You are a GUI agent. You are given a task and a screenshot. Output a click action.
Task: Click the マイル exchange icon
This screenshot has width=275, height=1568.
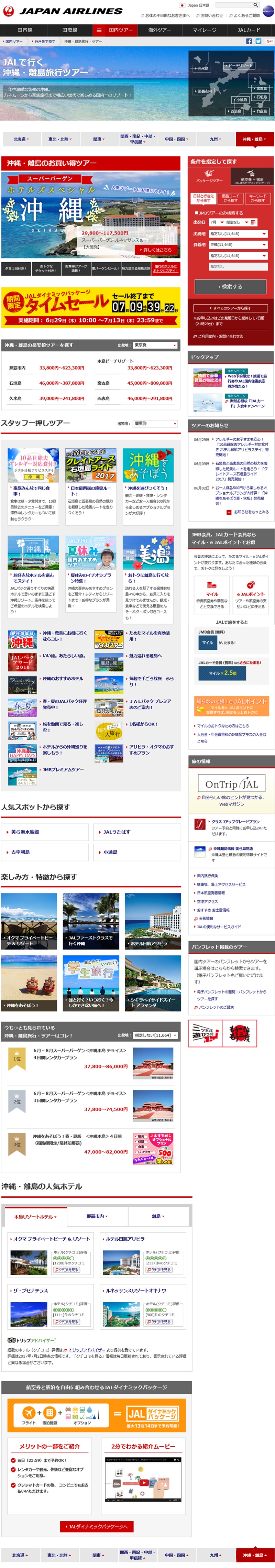(x=212, y=585)
